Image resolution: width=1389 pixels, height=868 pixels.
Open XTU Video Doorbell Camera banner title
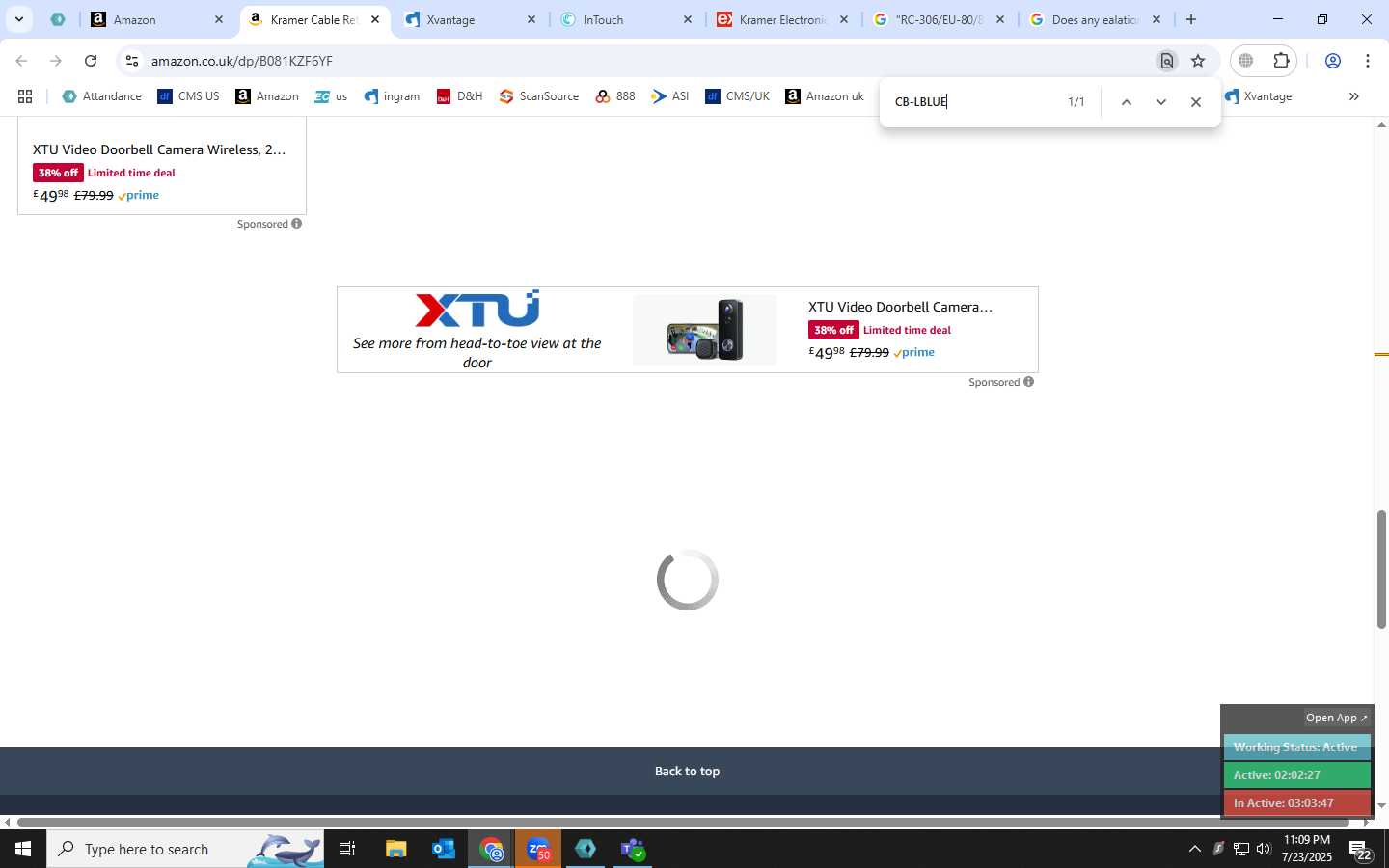[900, 307]
